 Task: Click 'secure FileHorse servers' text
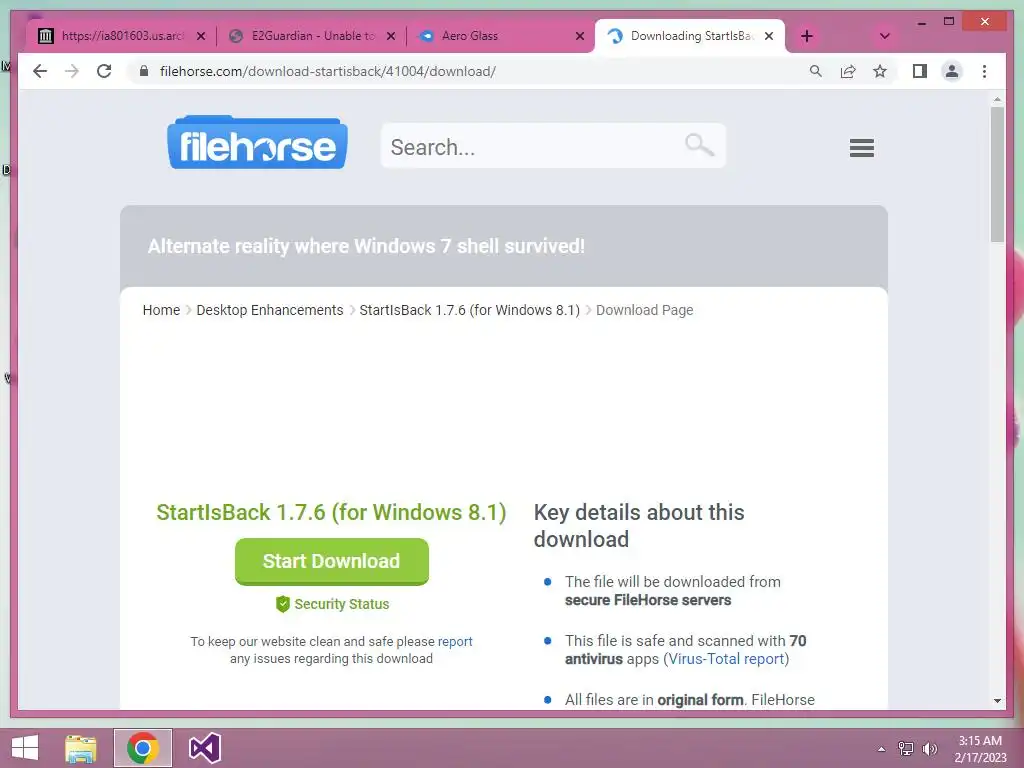648,600
